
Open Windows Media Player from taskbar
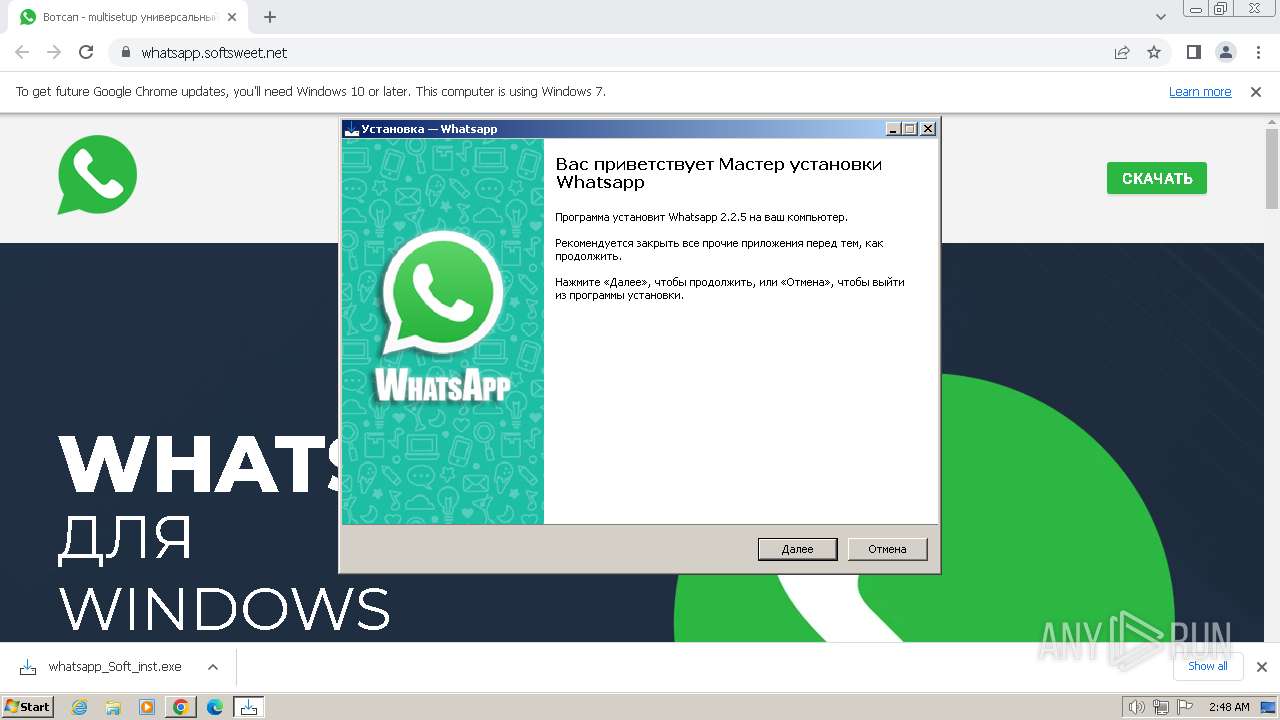[147, 707]
